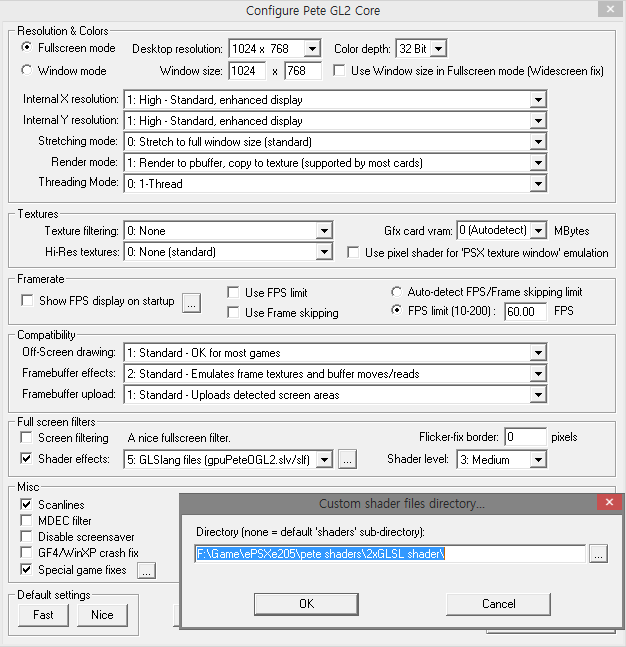The image size is (626, 647).
Task: Close the Configure Pete GL2 Core window
Action: point(610,9)
